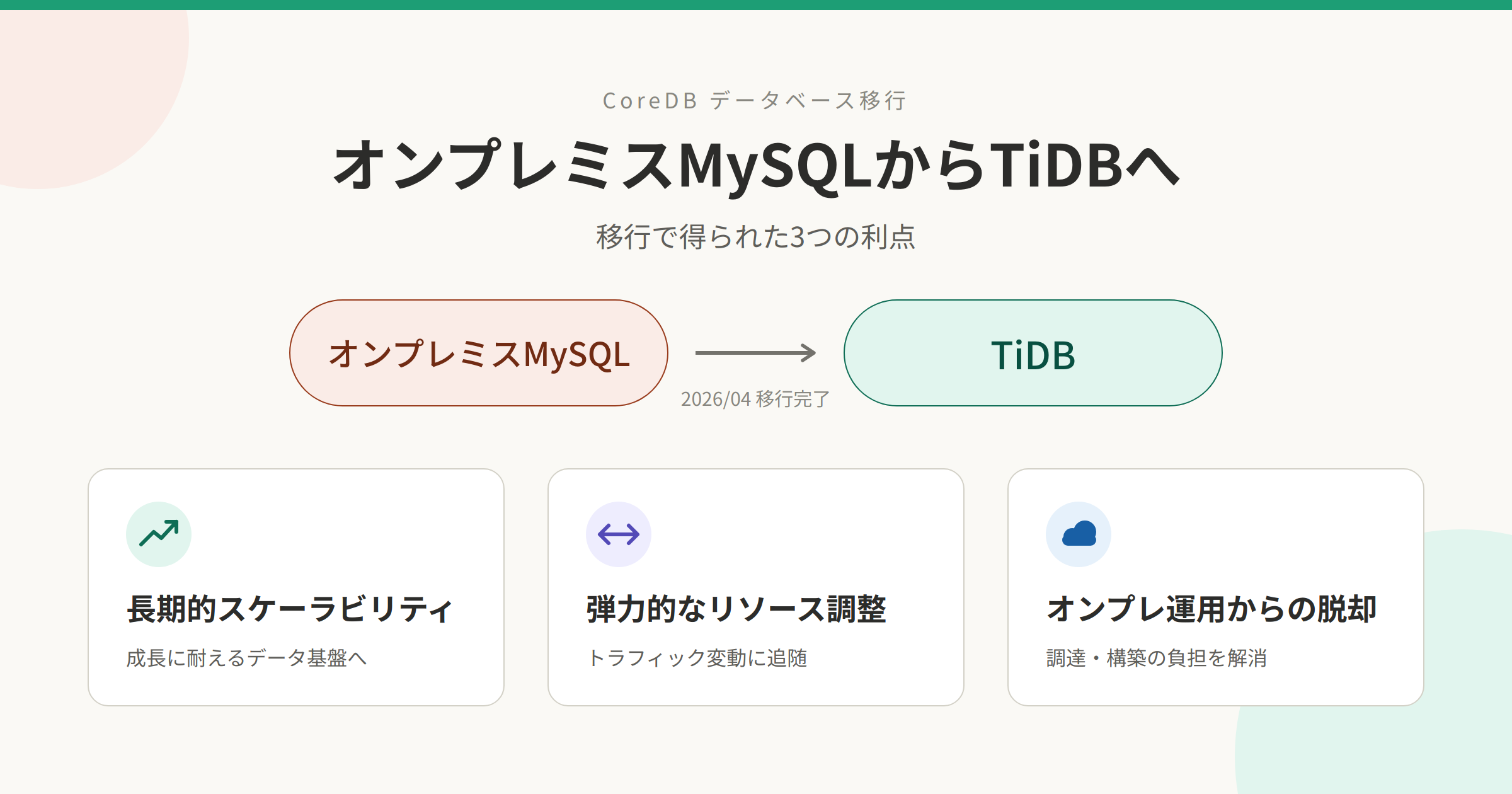Click the blue cloud icon
Image resolution: width=1512 pixels, height=794 pixels.
click(1079, 534)
